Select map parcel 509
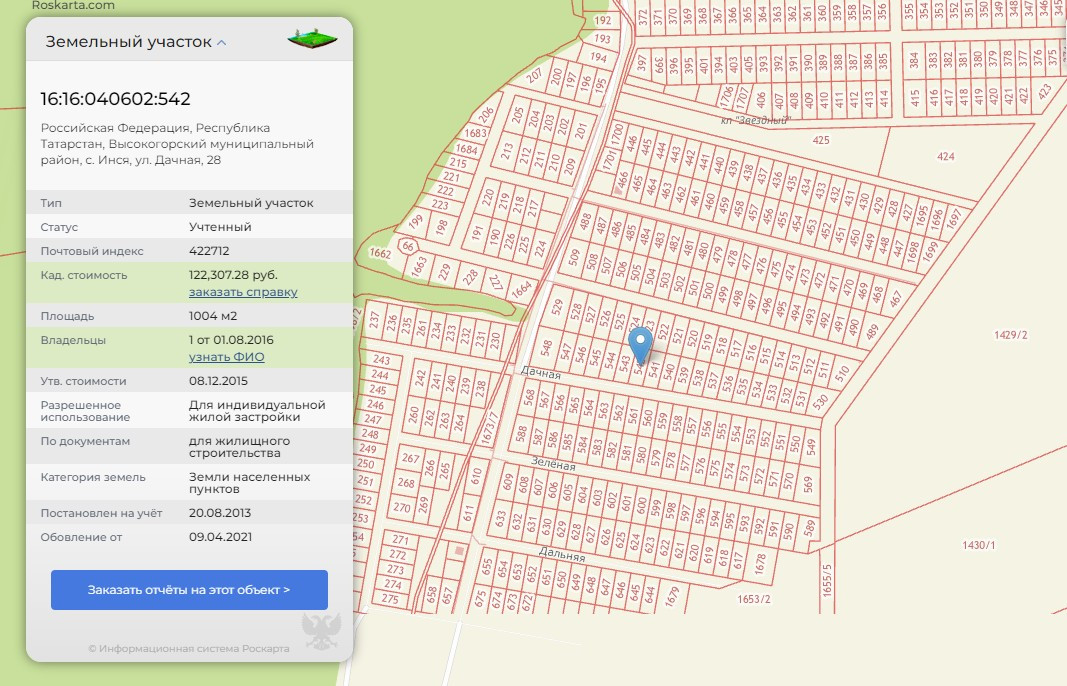This screenshot has width=1067, height=686. coord(574,257)
